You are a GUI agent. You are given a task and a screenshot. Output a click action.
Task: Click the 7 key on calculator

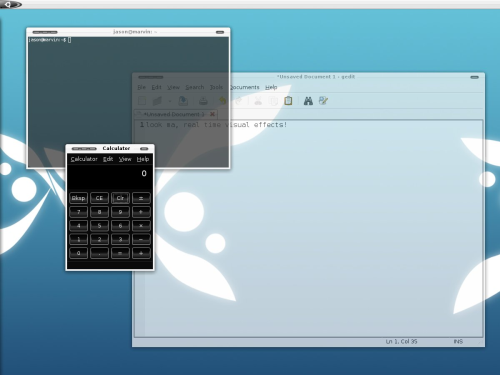79,212
